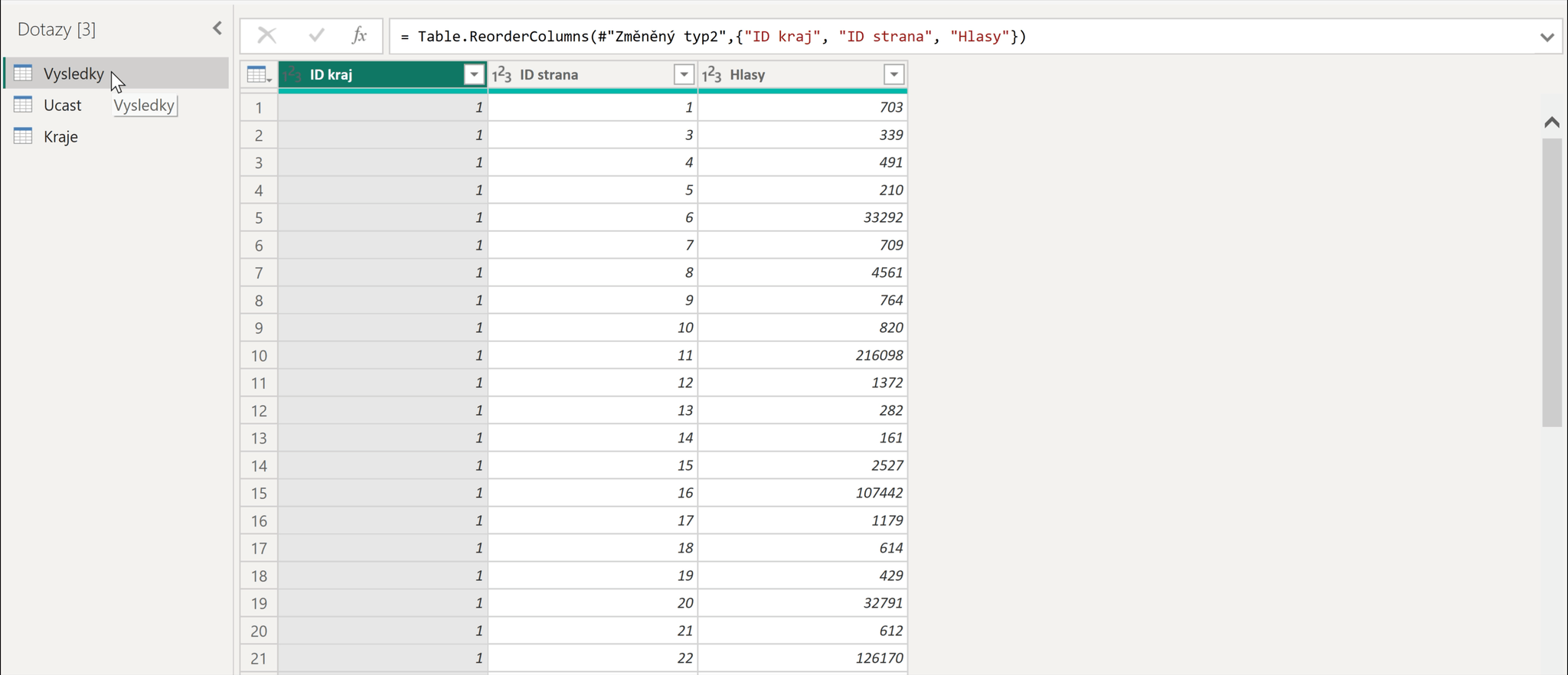Viewport: 1568px width, 675px height.
Task: Click the Hlasy cell 4561
Action: 802,272
